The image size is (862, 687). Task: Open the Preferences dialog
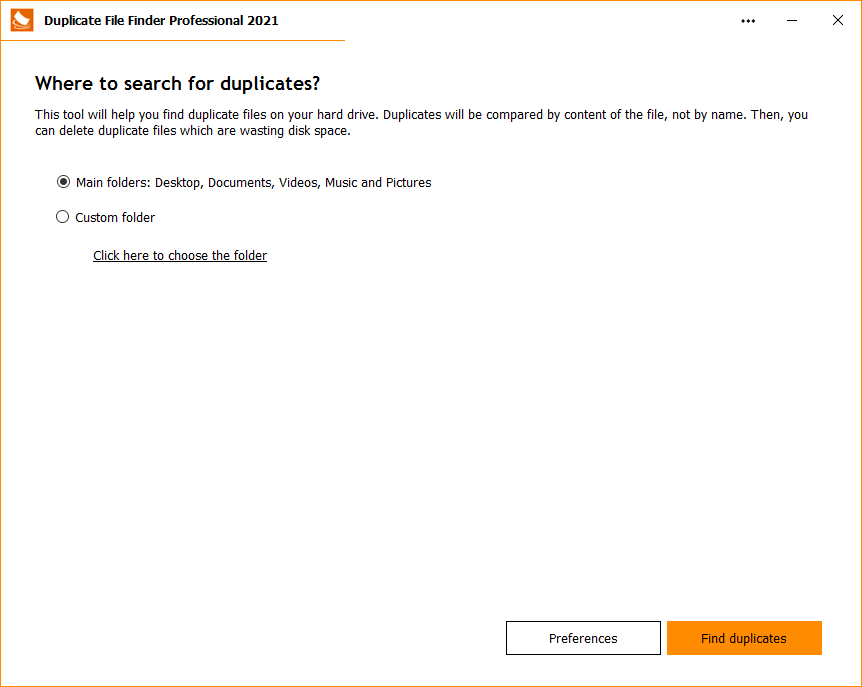[583, 638]
